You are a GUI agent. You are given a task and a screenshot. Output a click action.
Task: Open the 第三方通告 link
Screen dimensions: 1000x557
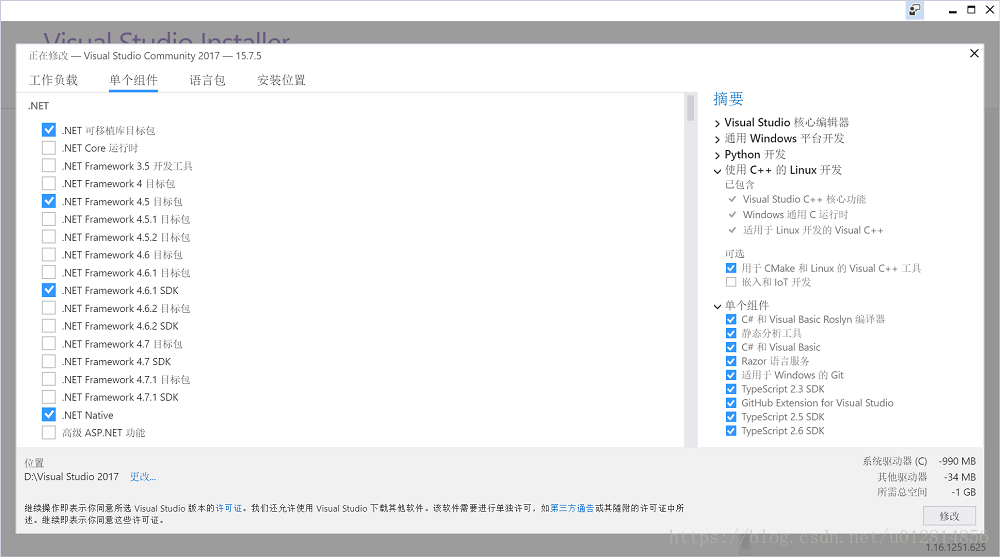(x=572, y=509)
